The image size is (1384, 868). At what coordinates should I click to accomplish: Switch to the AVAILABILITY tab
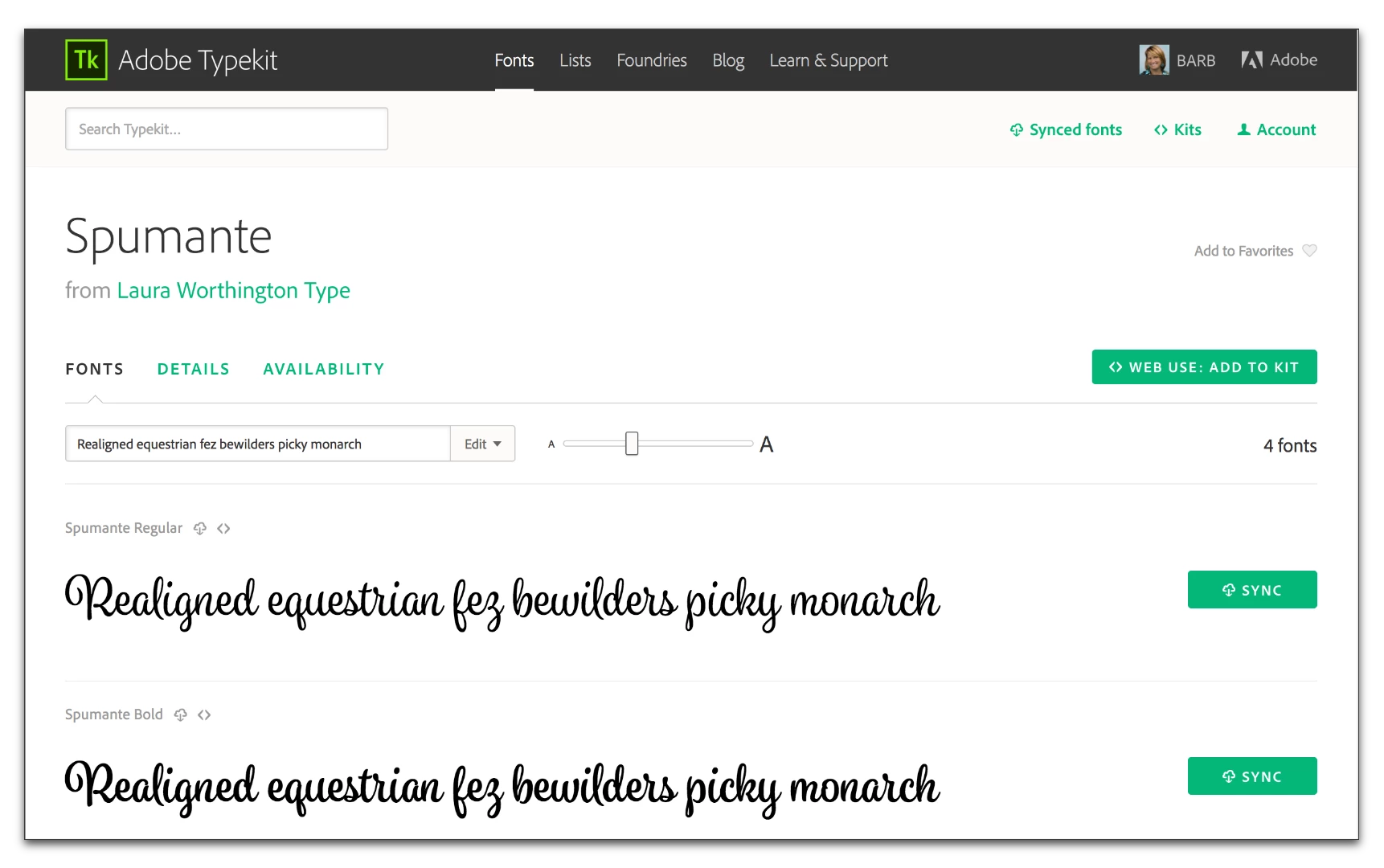coord(324,369)
